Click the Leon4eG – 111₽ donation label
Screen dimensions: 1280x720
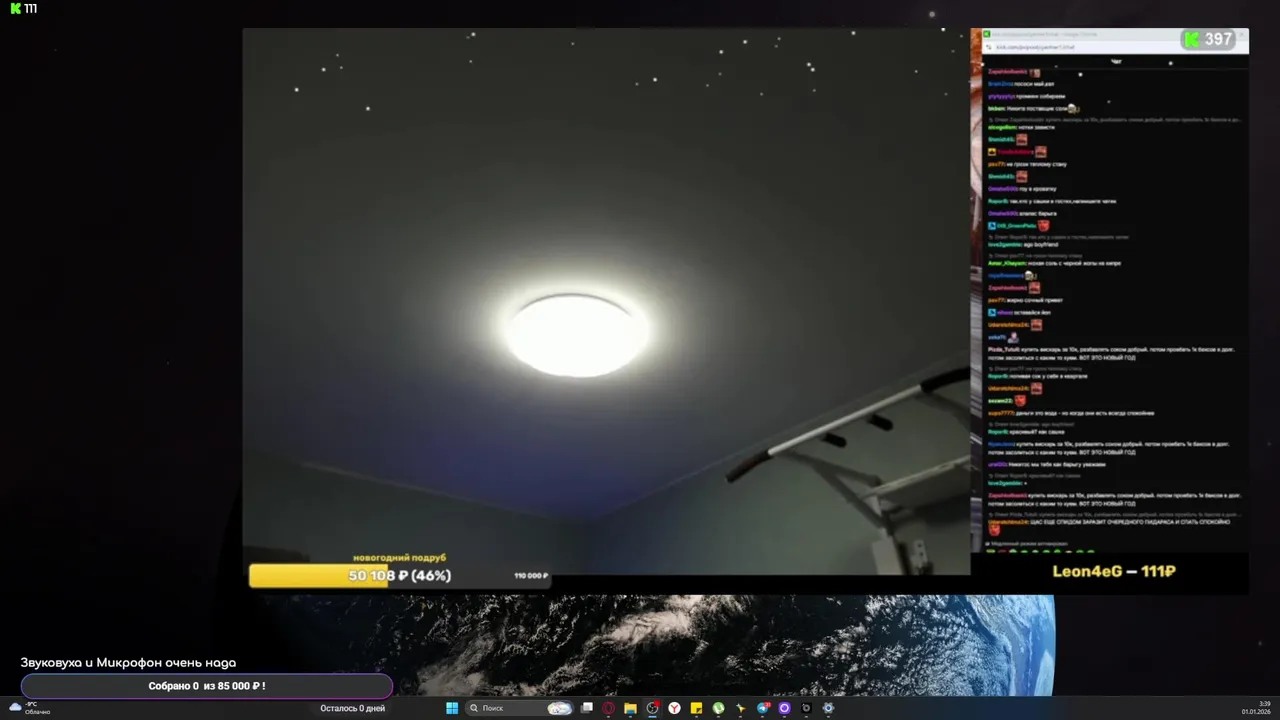(1113, 572)
